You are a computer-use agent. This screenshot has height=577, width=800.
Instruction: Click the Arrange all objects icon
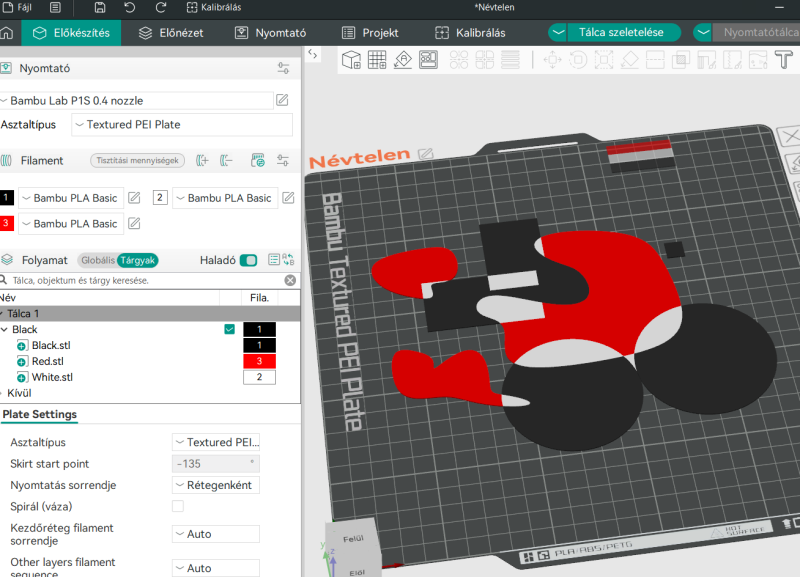[428, 60]
